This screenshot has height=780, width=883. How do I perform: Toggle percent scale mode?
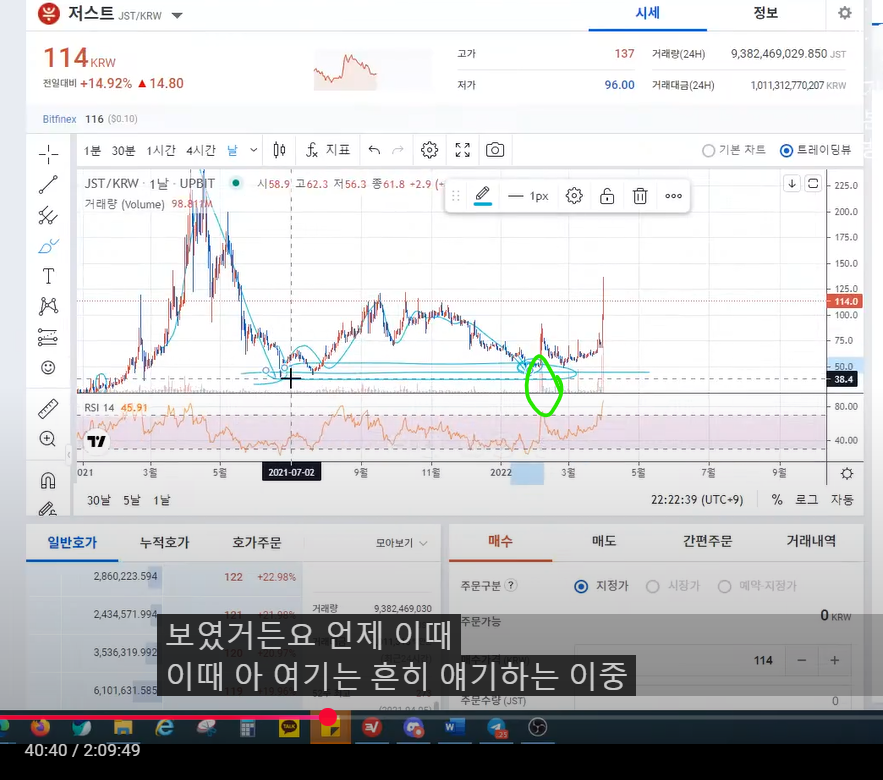coord(777,500)
